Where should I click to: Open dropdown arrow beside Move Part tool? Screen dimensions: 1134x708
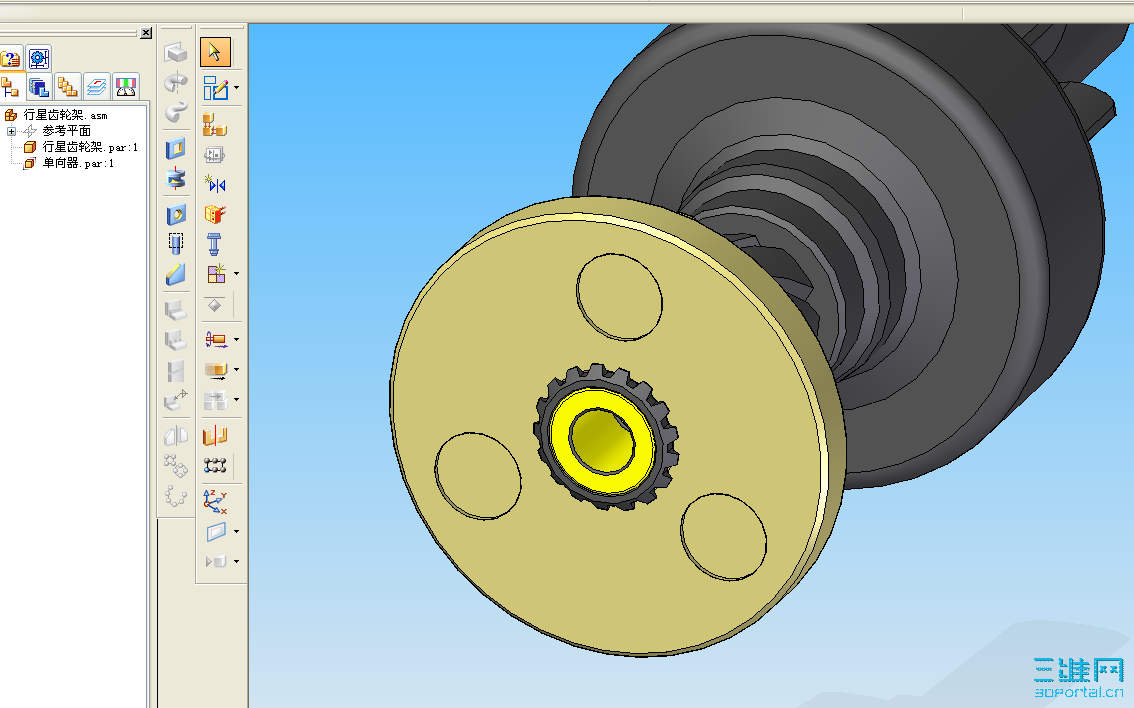(x=236, y=339)
